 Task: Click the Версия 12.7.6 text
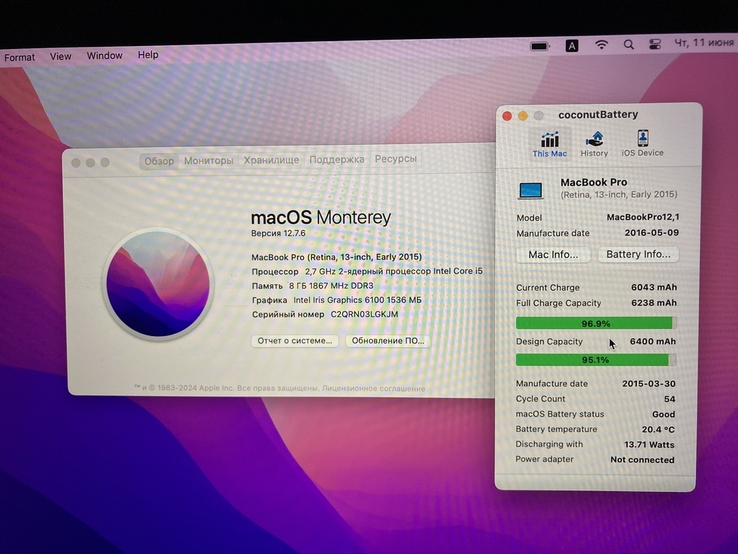click(278, 233)
